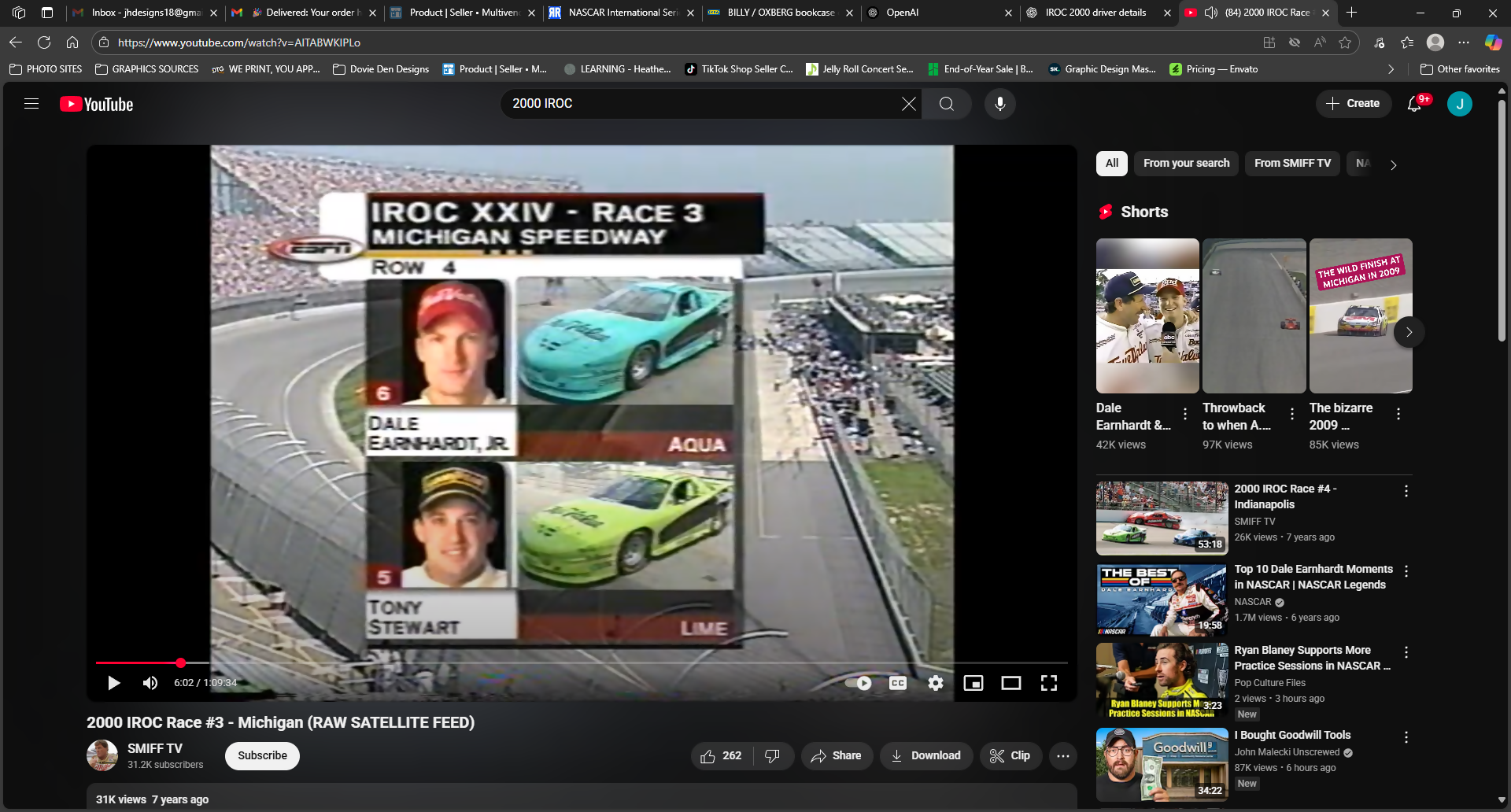This screenshot has height=812, width=1511.
Task: Toggle theater mode
Action: click(1011, 683)
